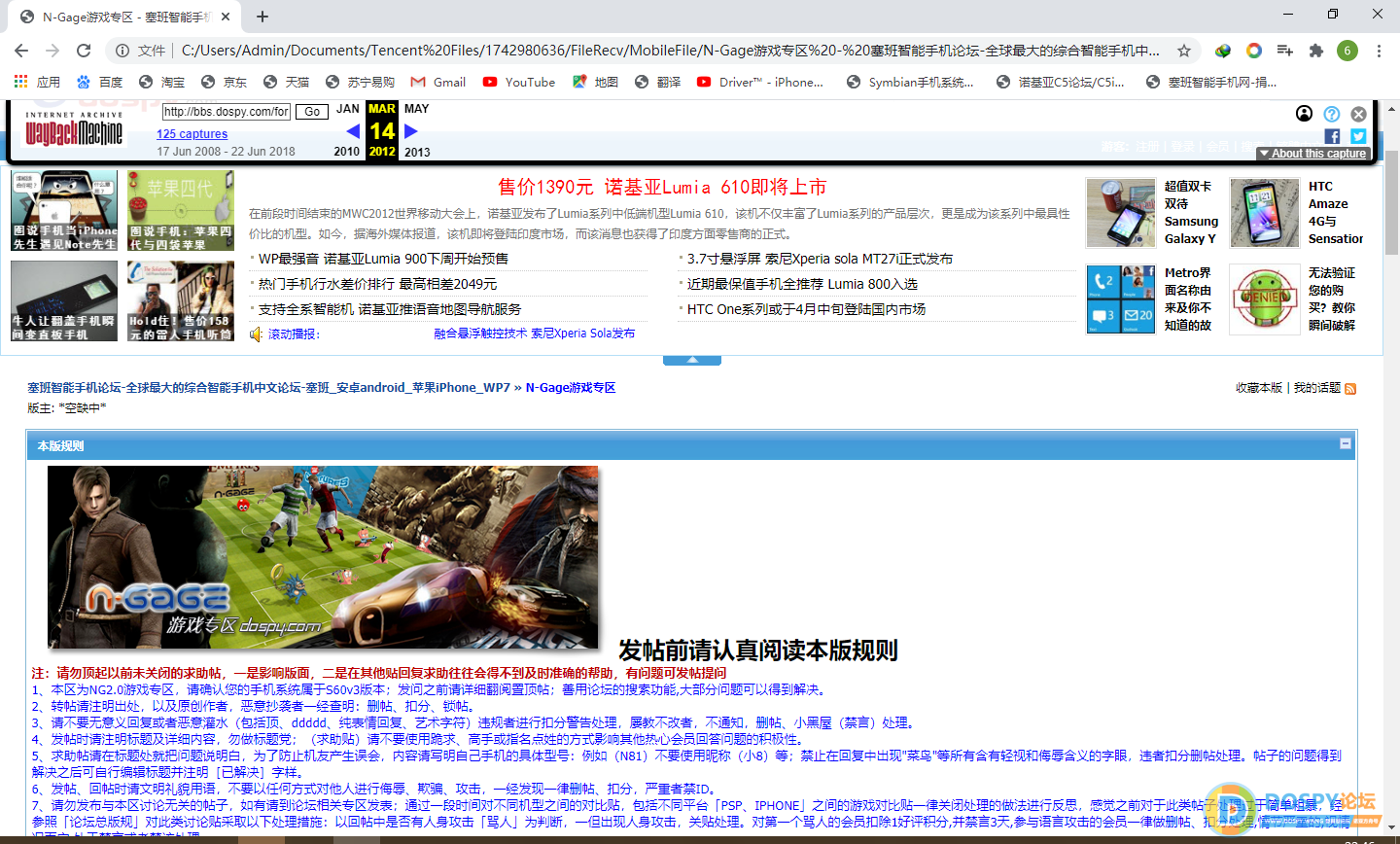
Task: Open 支持全系智能机 诺基亚推语音地图 article
Action: pyautogui.click(x=390, y=309)
